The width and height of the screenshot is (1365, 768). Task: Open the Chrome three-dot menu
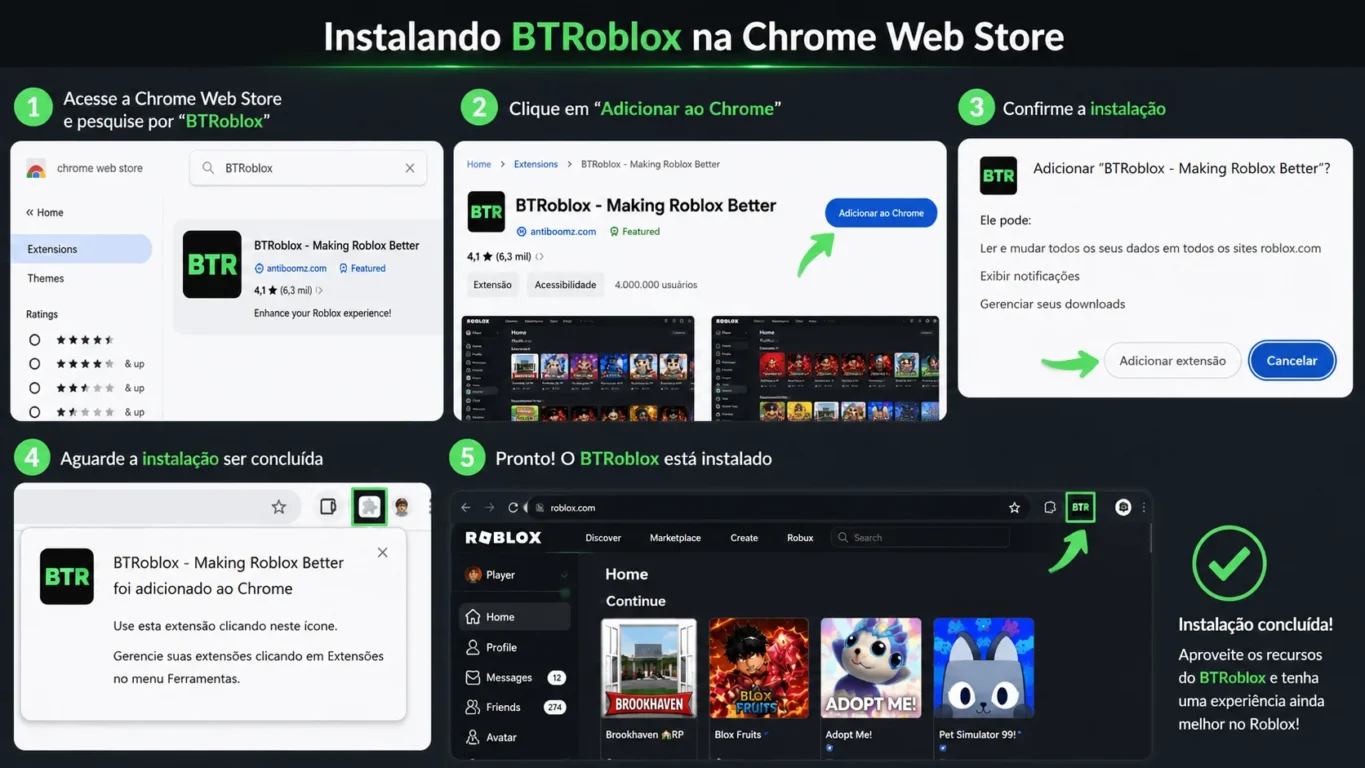point(1144,508)
